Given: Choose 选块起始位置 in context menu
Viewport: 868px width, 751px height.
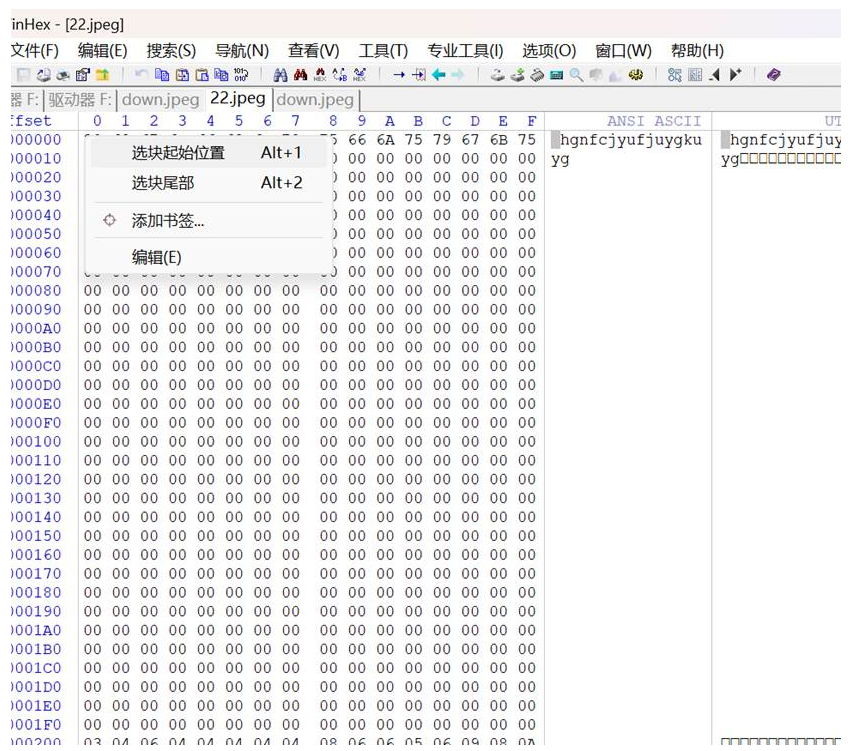Looking at the screenshot, I should [208, 153].
